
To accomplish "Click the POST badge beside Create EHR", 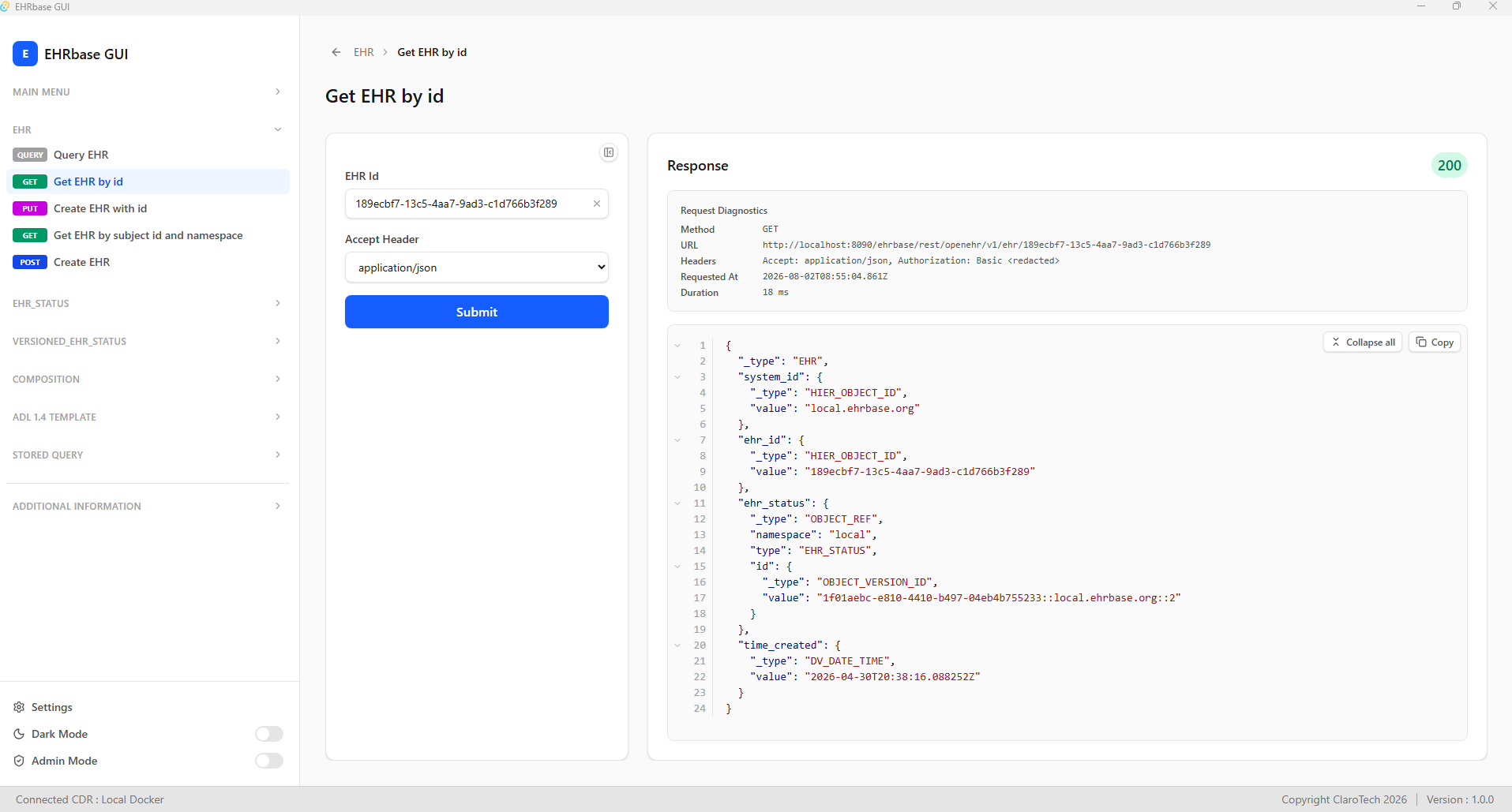I will (30, 262).
